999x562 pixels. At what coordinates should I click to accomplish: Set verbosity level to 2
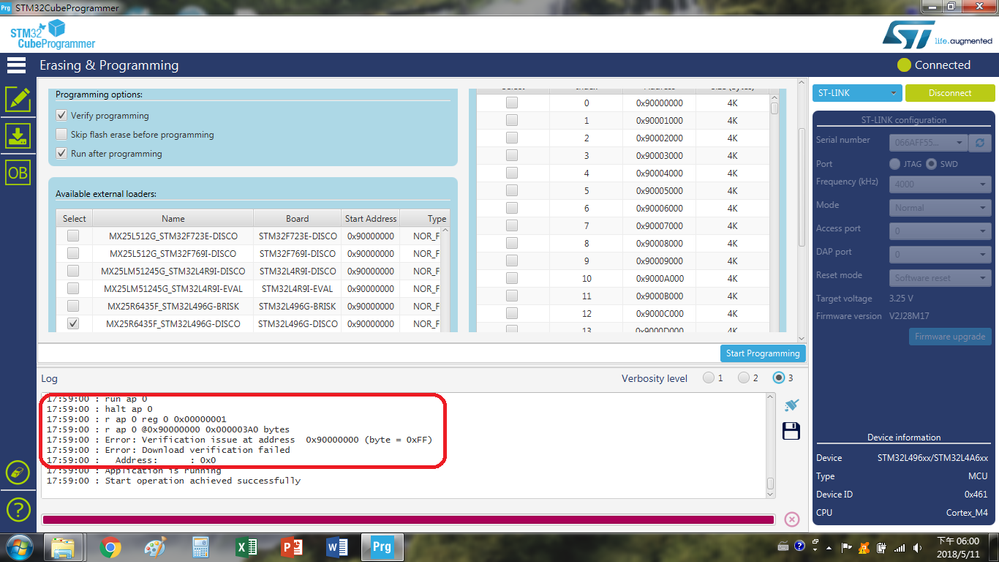744,378
